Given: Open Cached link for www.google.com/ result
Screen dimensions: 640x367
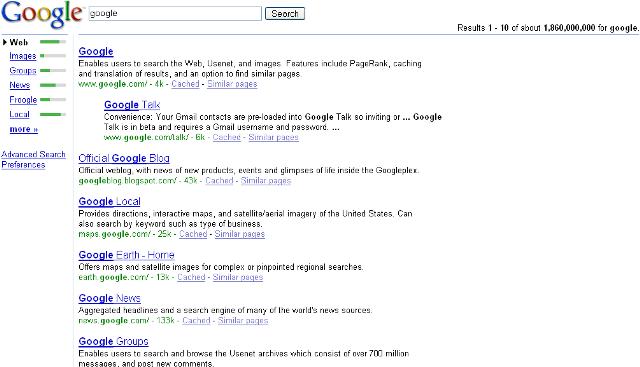Looking at the screenshot, I should pos(185,84).
